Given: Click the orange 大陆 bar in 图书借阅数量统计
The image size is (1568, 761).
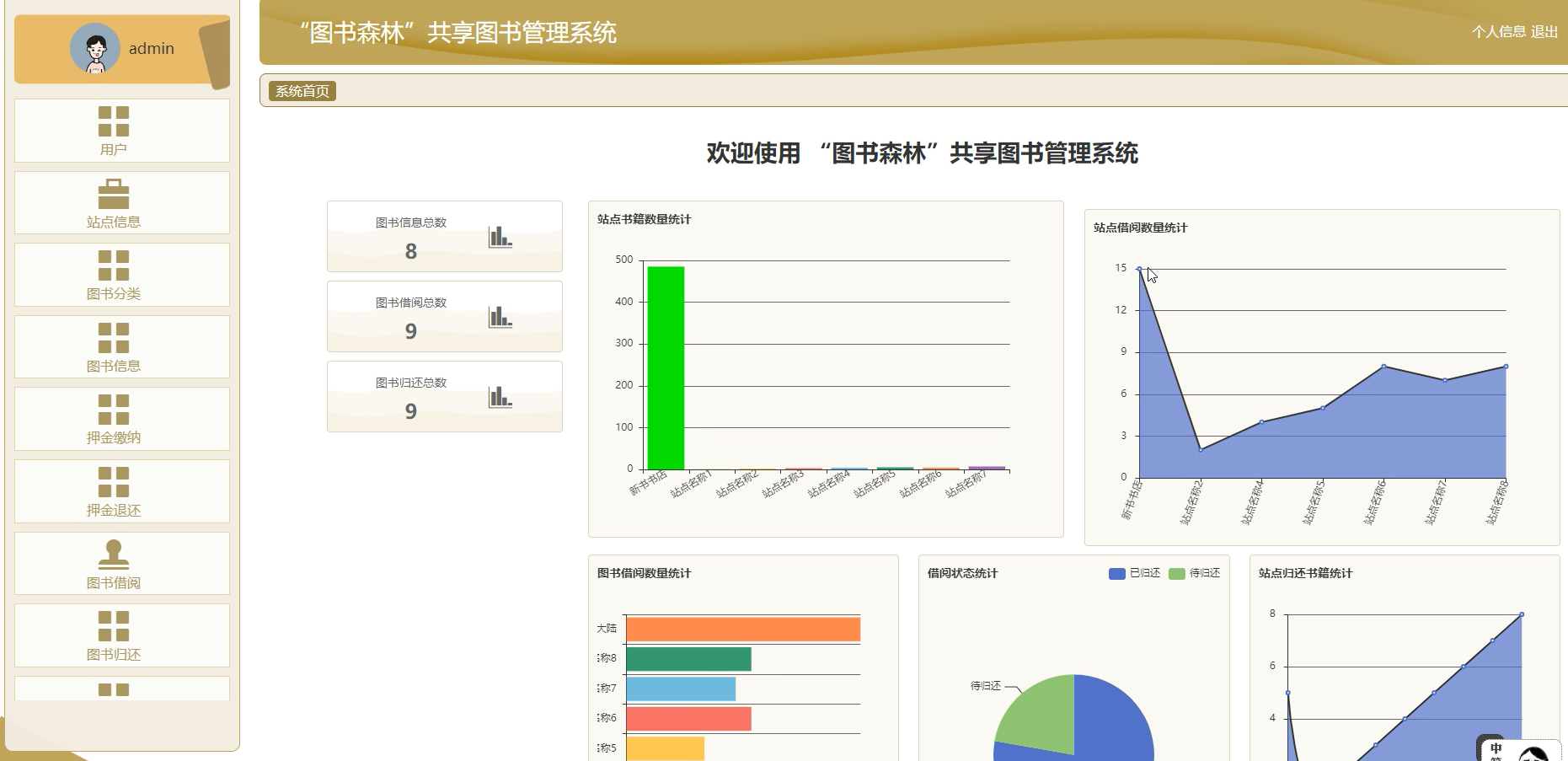Looking at the screenshot, I should (x=741, y=628).
